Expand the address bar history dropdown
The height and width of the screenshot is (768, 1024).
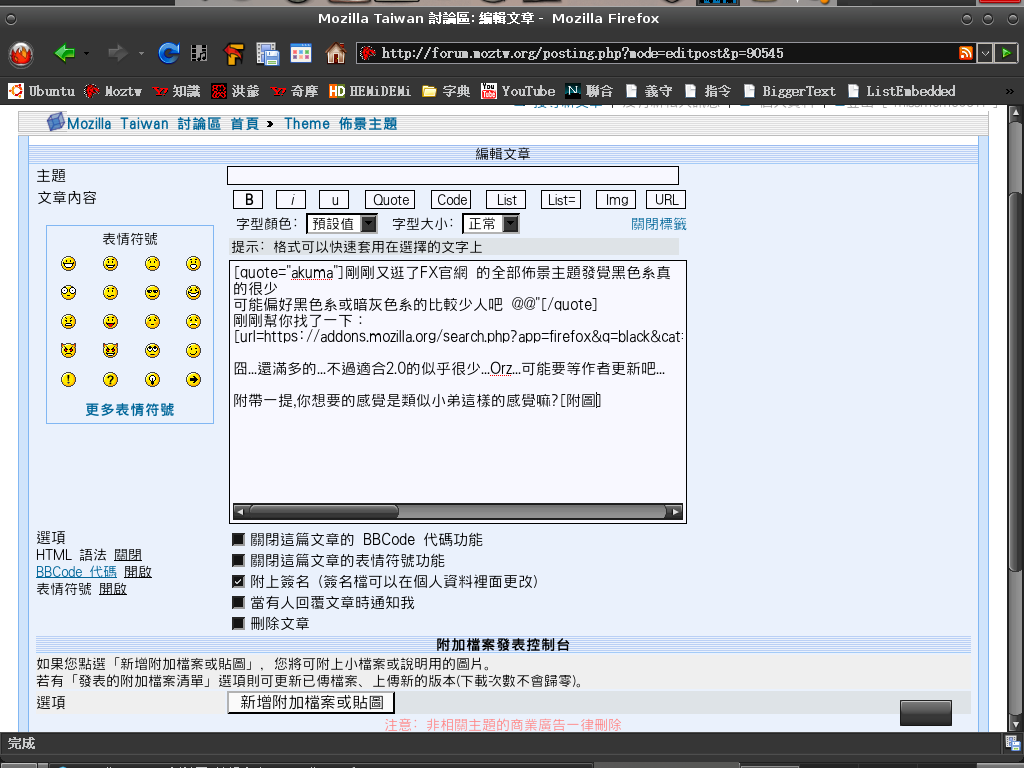pos(985,53)
